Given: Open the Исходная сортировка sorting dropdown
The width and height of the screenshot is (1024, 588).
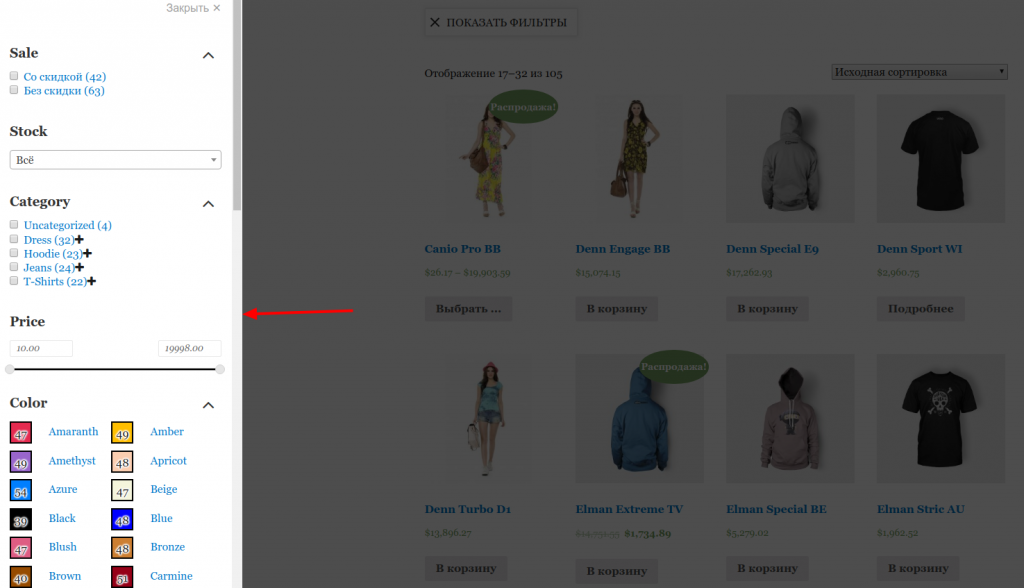Looking at the screenshot, I should tap(919, 72).
